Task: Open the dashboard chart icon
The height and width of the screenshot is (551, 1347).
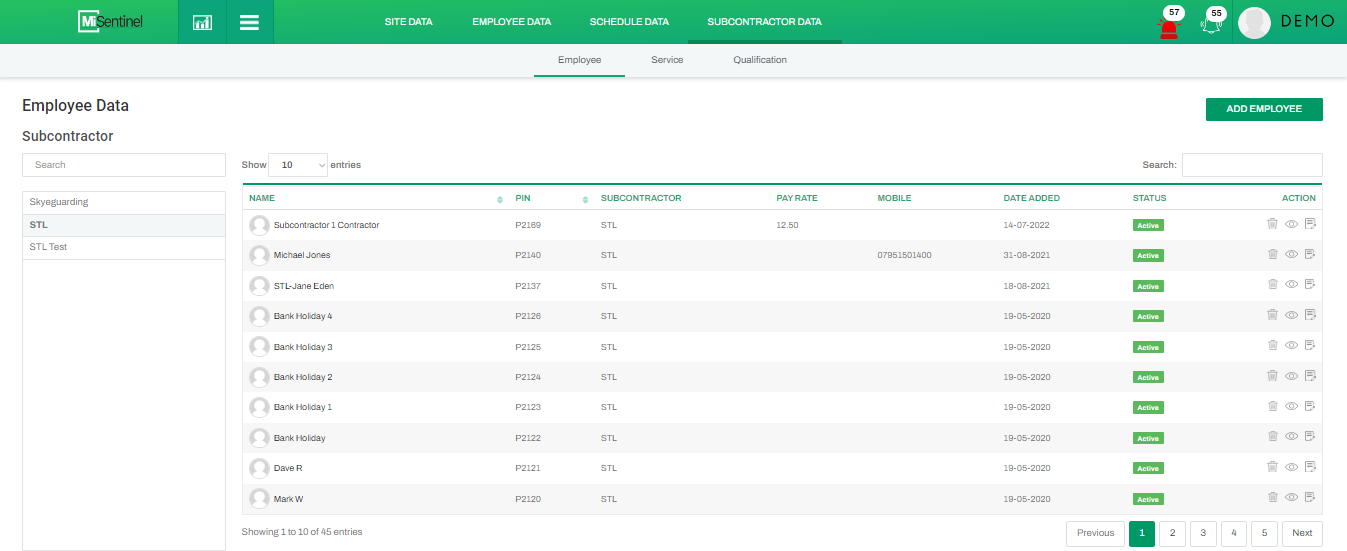Action: click(x=202, y=22)
